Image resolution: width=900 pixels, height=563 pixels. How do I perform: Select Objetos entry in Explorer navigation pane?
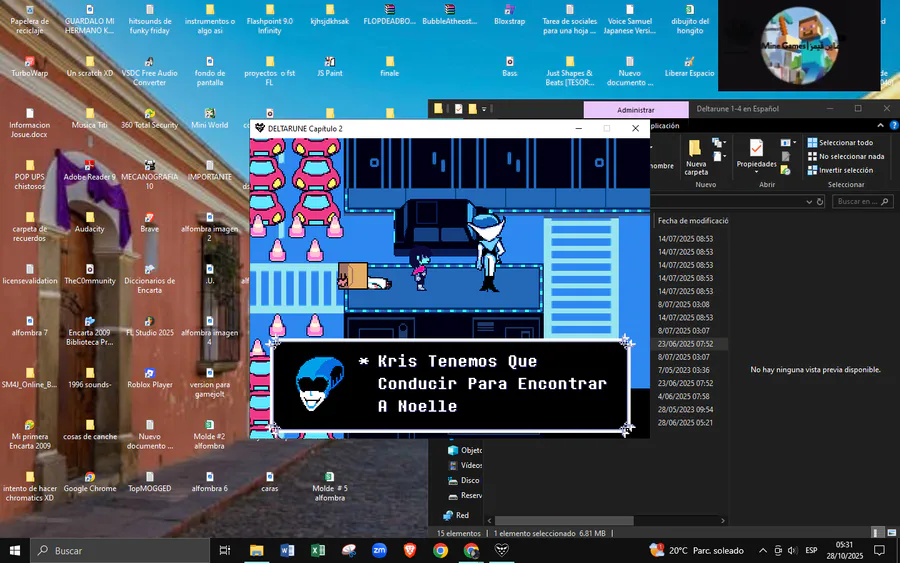465,450
